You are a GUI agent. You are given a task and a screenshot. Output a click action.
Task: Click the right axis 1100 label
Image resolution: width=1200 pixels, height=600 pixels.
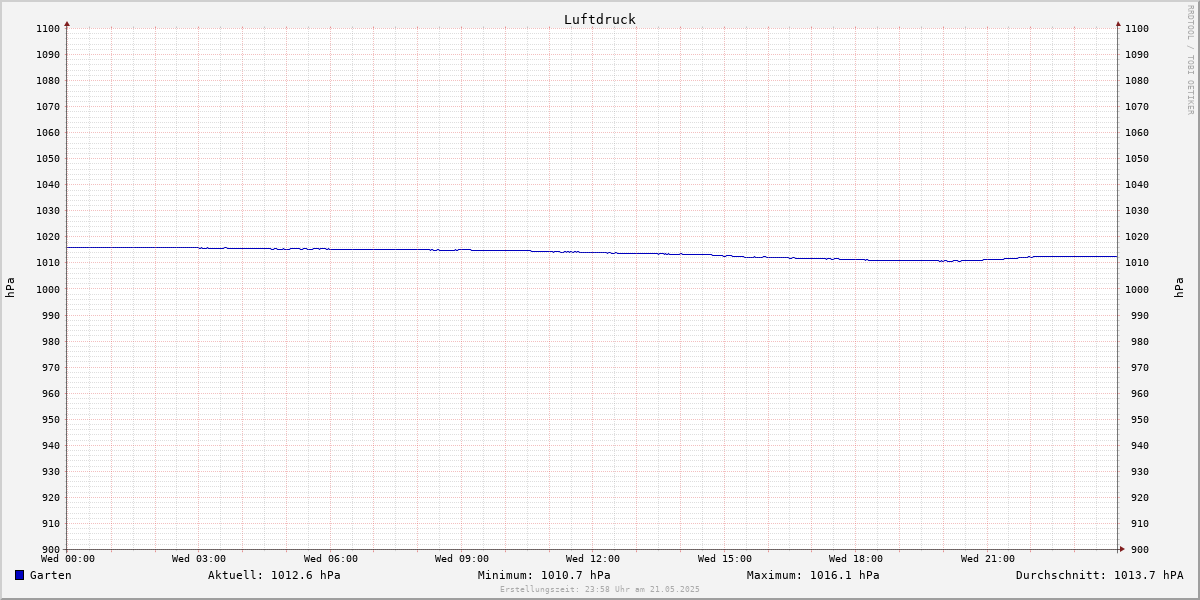pyautogui.click(x=1137, y=28)
